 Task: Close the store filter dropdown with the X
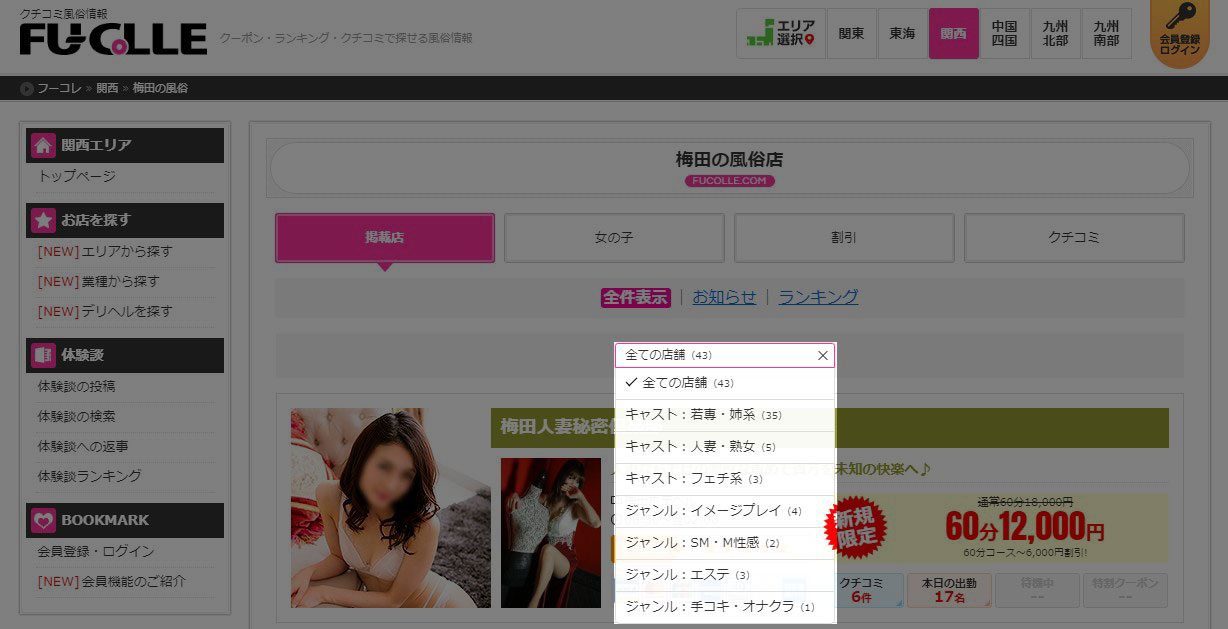[822, 355]
